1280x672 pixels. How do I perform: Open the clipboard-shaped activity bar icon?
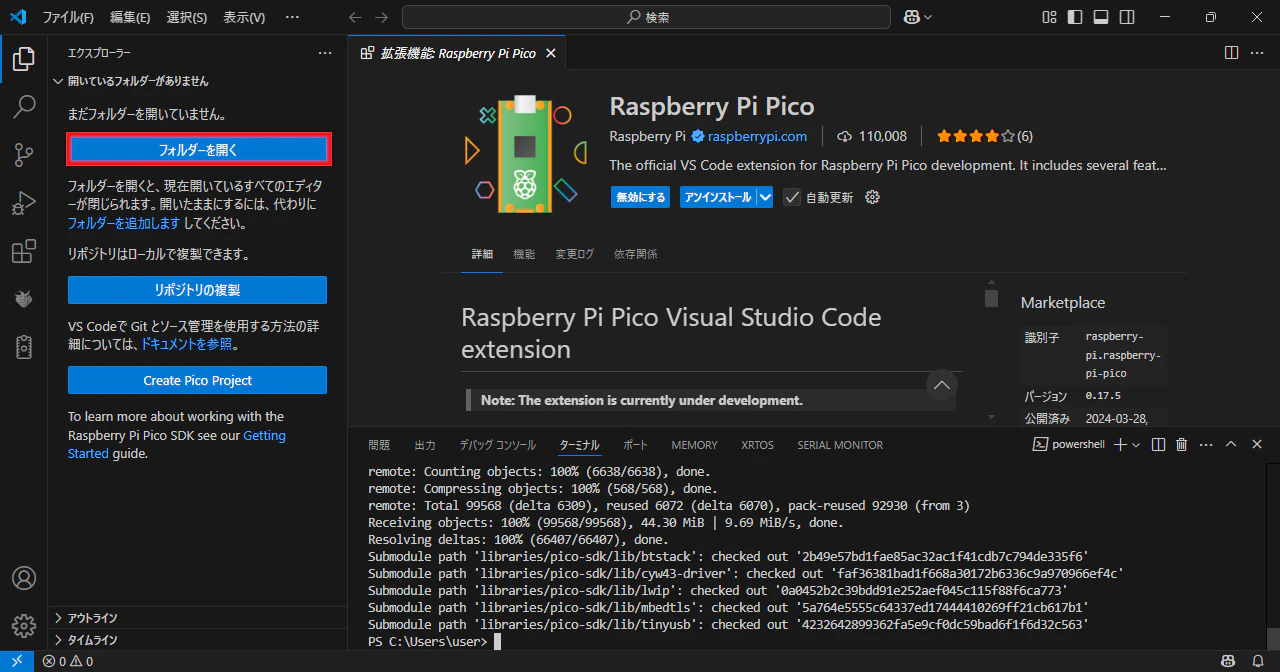tap(24, 347)
